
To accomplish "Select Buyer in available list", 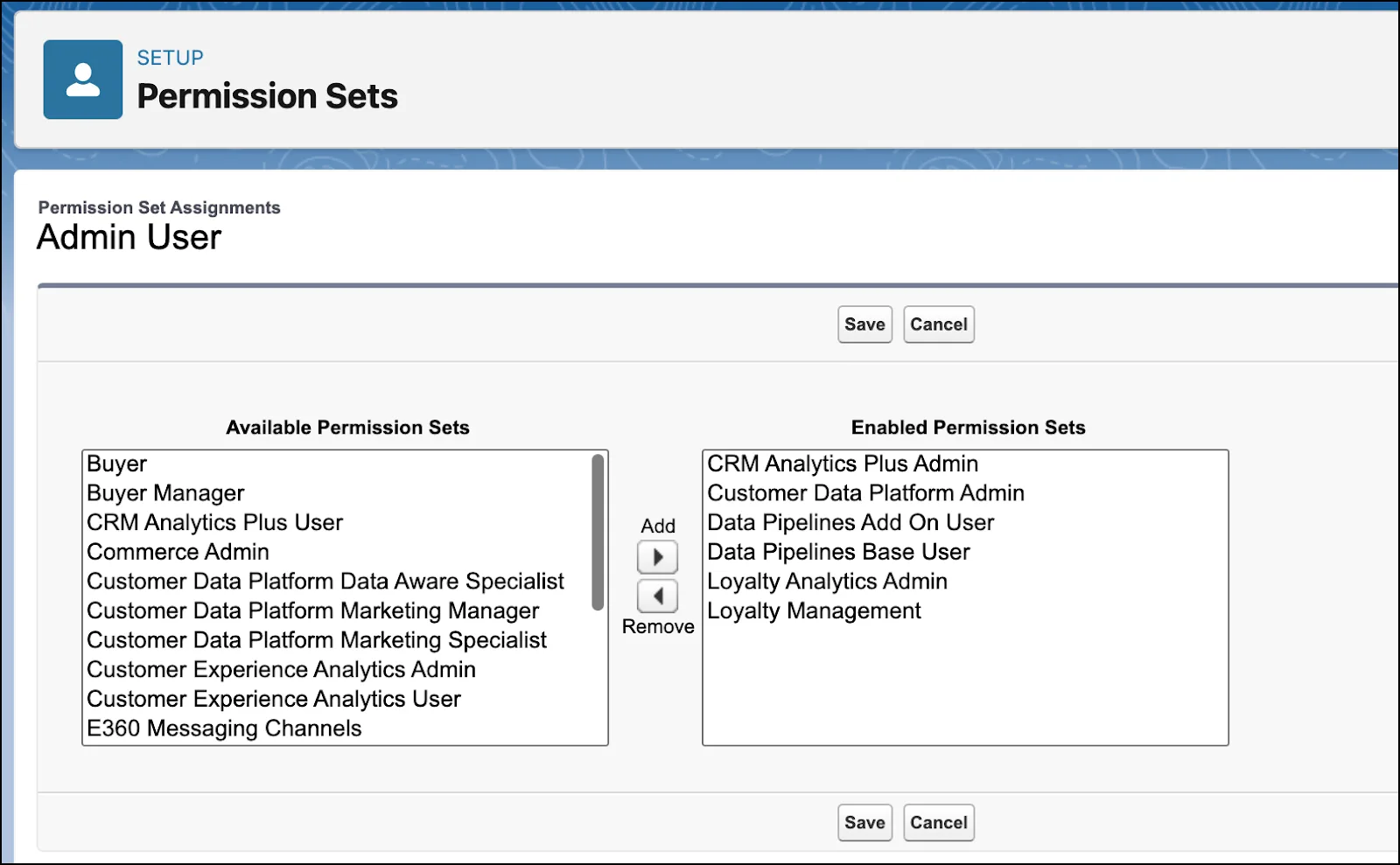I will coord(117,464).
